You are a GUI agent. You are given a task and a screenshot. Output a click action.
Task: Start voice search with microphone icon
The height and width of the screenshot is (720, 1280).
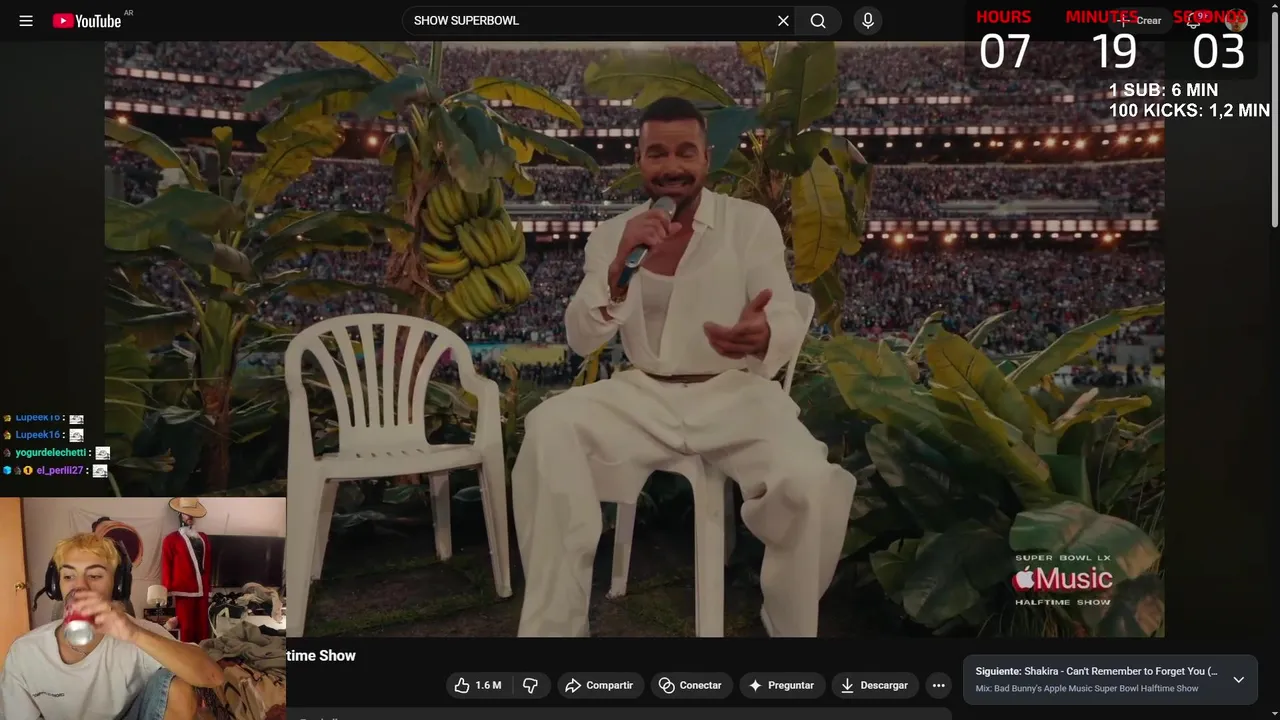(x=868, y=21)
